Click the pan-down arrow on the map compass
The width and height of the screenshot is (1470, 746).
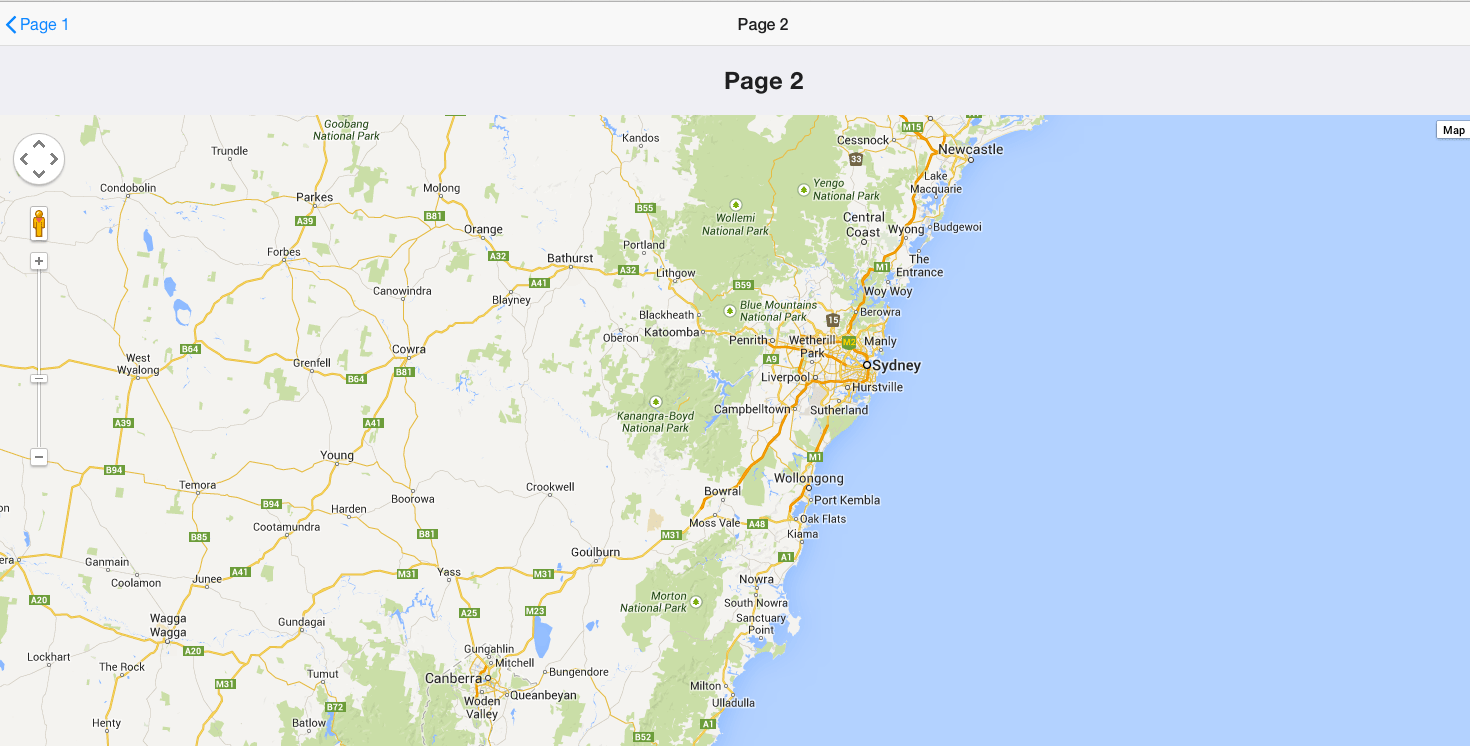click(x=39, y=172)
